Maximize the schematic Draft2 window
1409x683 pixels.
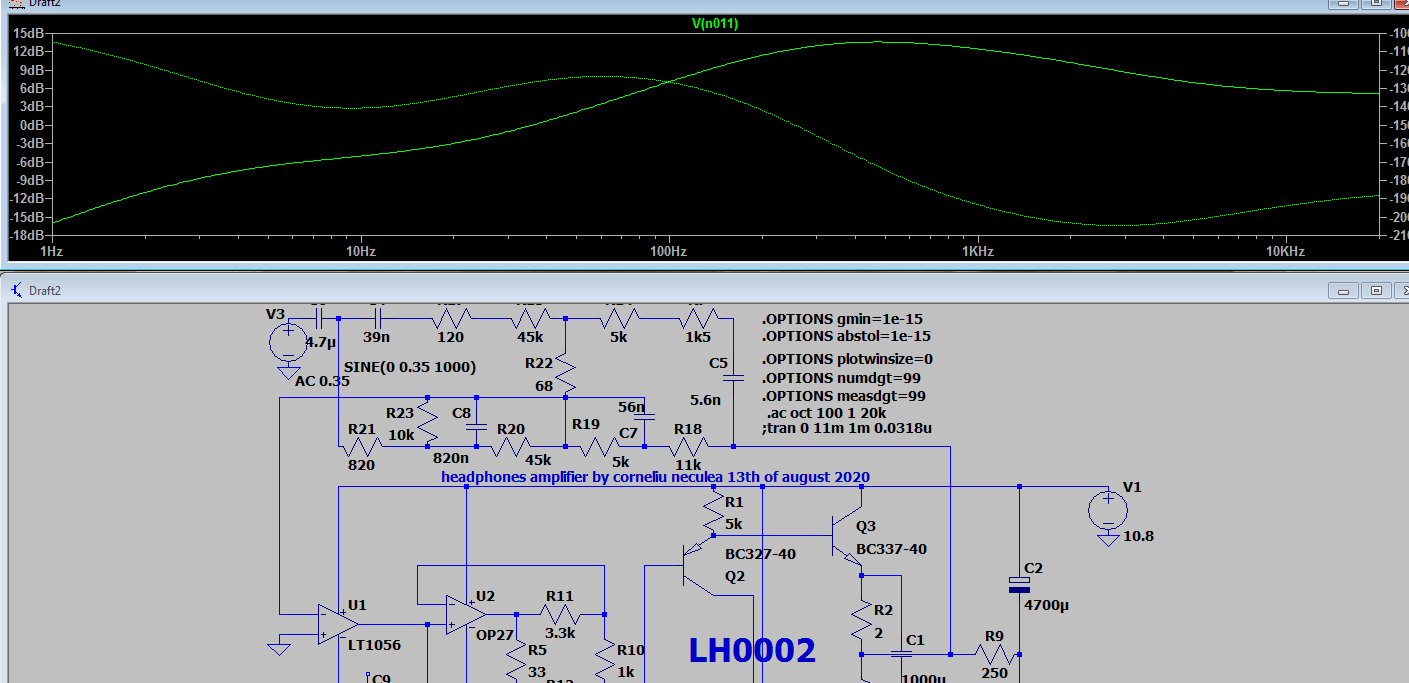click(x=1377, y=290)
